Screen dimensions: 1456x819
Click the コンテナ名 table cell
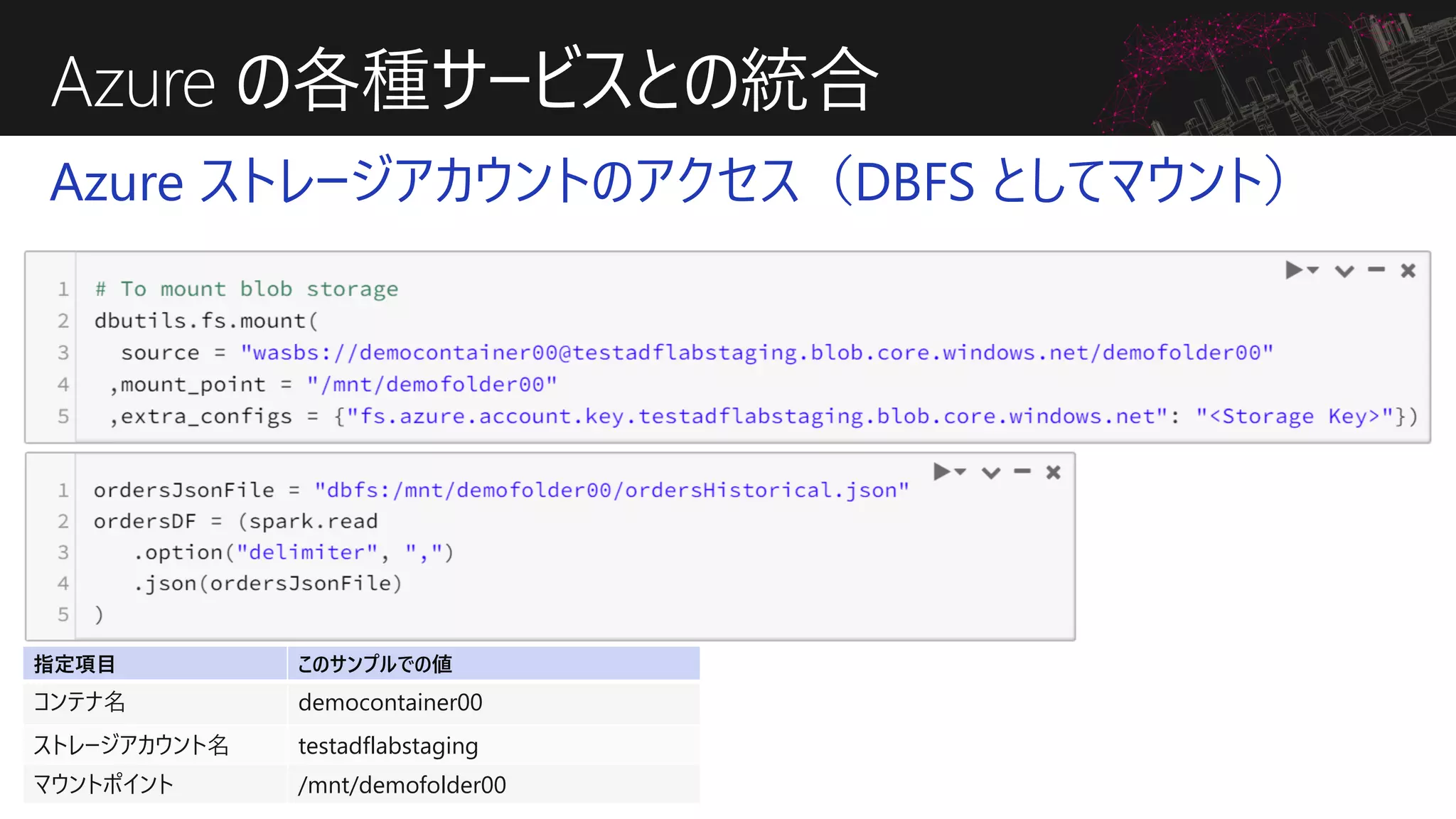(155, 702)
